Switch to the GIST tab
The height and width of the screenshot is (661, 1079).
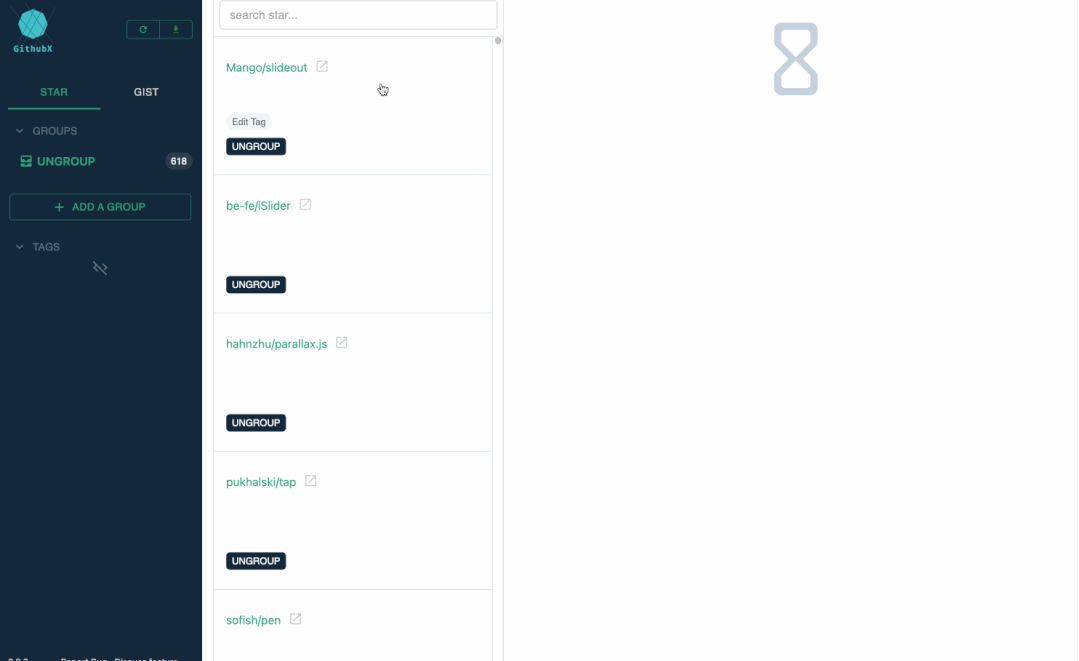[146, 92]
